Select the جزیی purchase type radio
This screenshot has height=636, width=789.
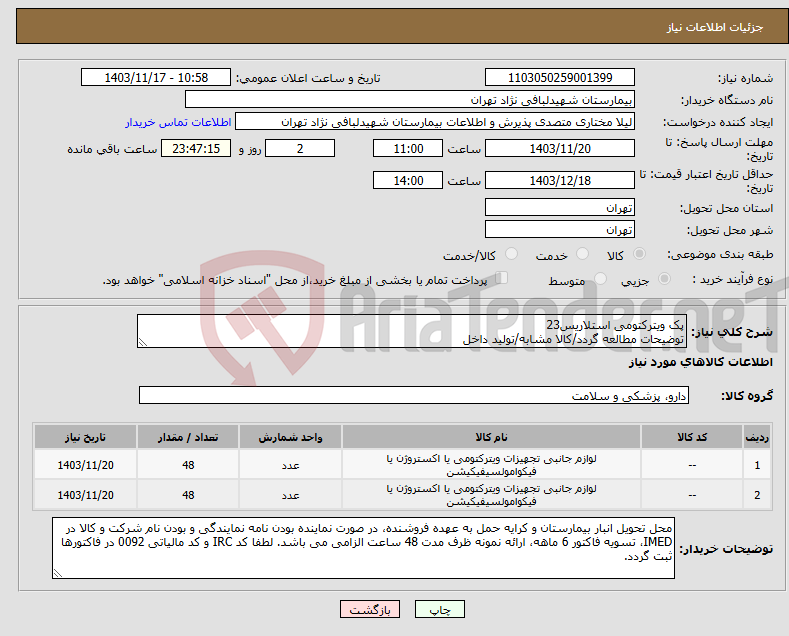(x=664, y=278)
